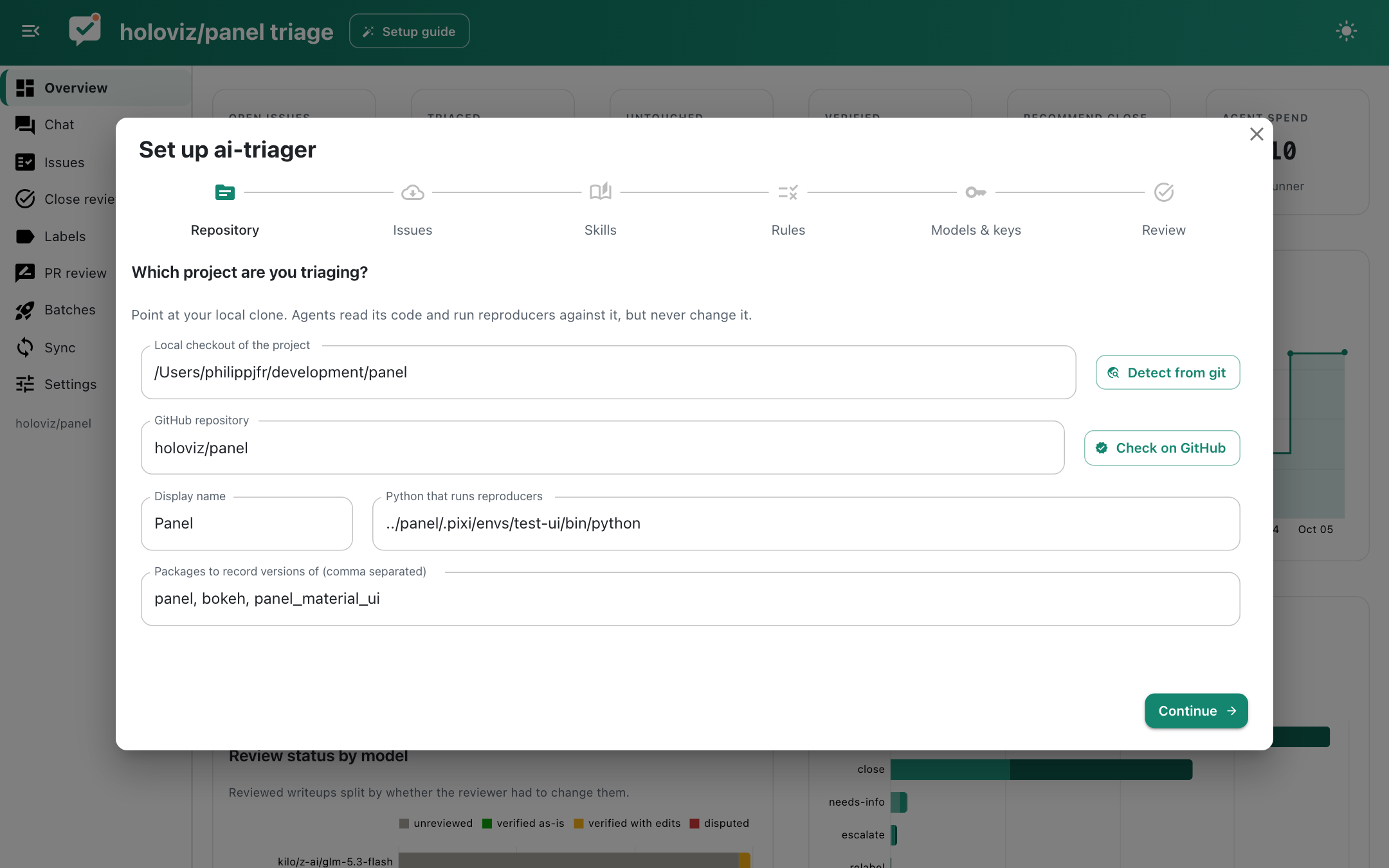The image size is (1389, 868).
Task: Collapse the sidebar menu icon
Action: (30, 31)
